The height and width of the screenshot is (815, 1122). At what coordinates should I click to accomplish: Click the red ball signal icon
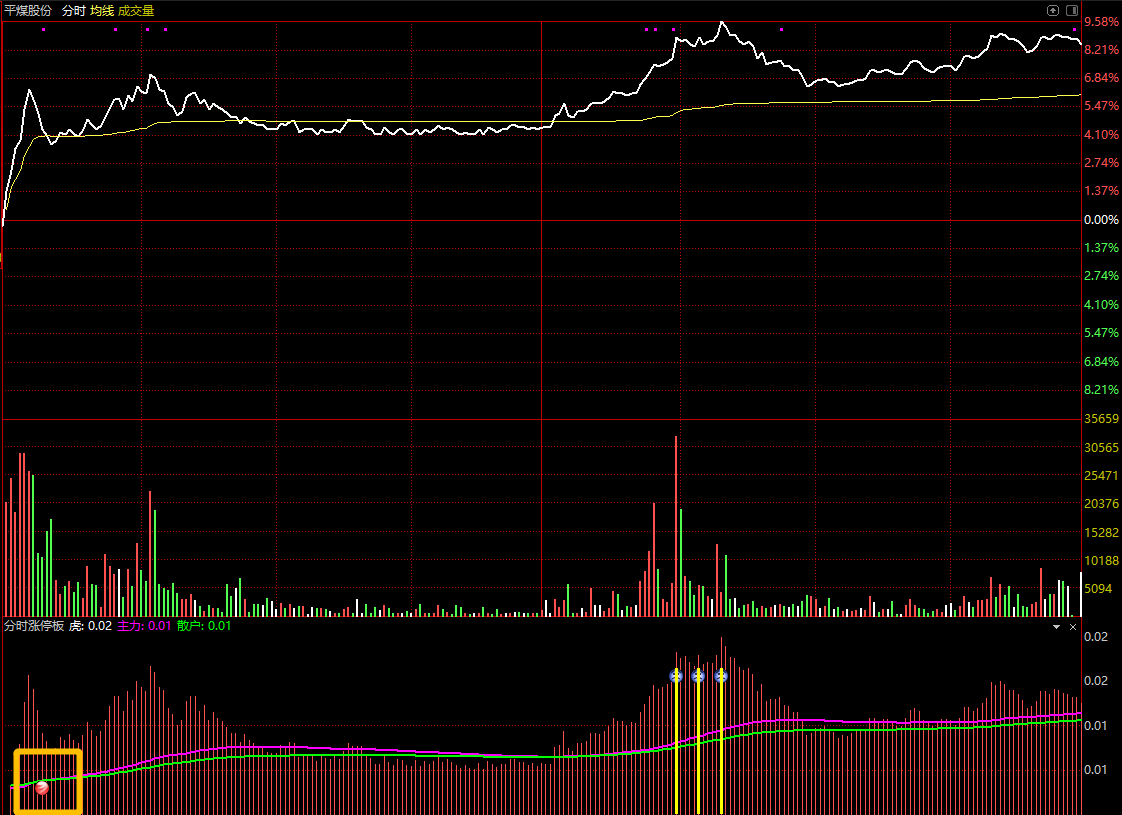click(x=42, y=788)
